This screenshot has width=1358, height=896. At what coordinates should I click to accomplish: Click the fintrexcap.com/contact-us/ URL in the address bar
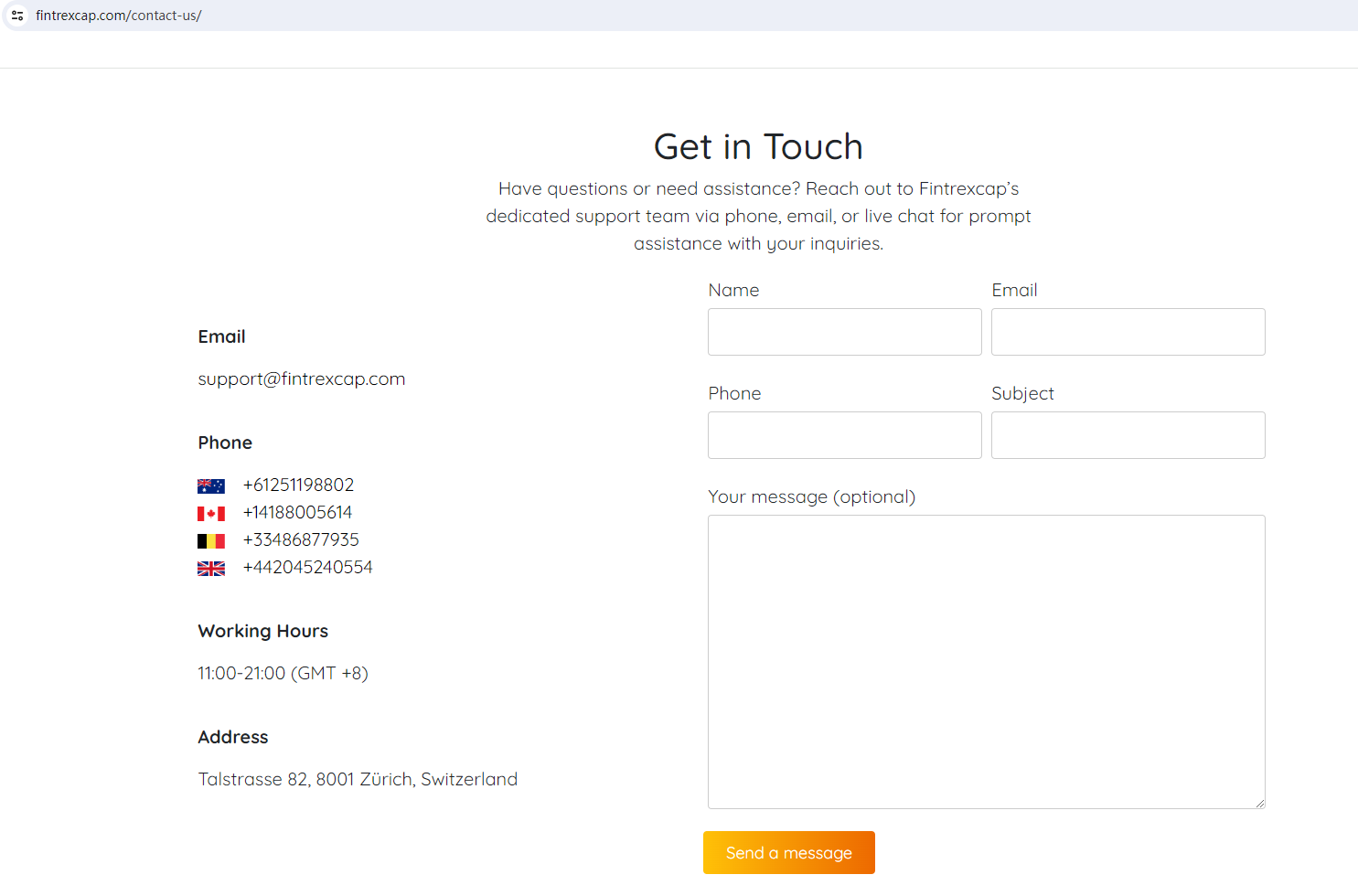pos(119,16)
